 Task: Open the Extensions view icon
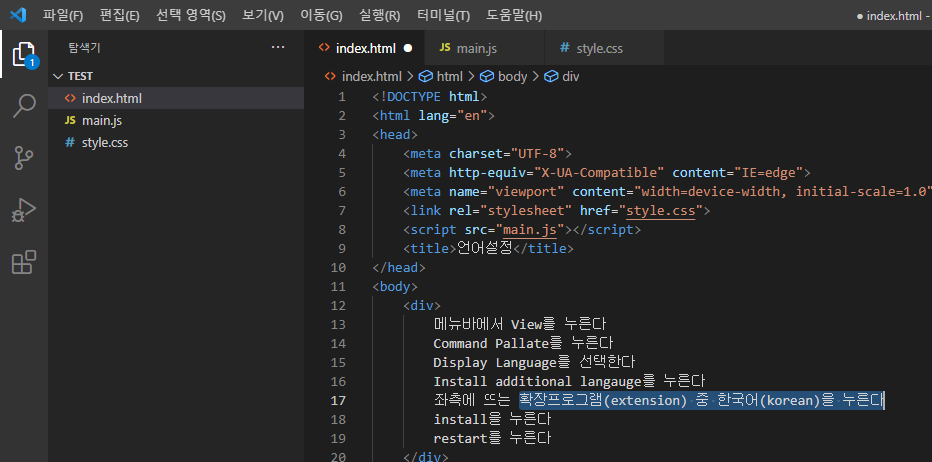click(24, 262)
